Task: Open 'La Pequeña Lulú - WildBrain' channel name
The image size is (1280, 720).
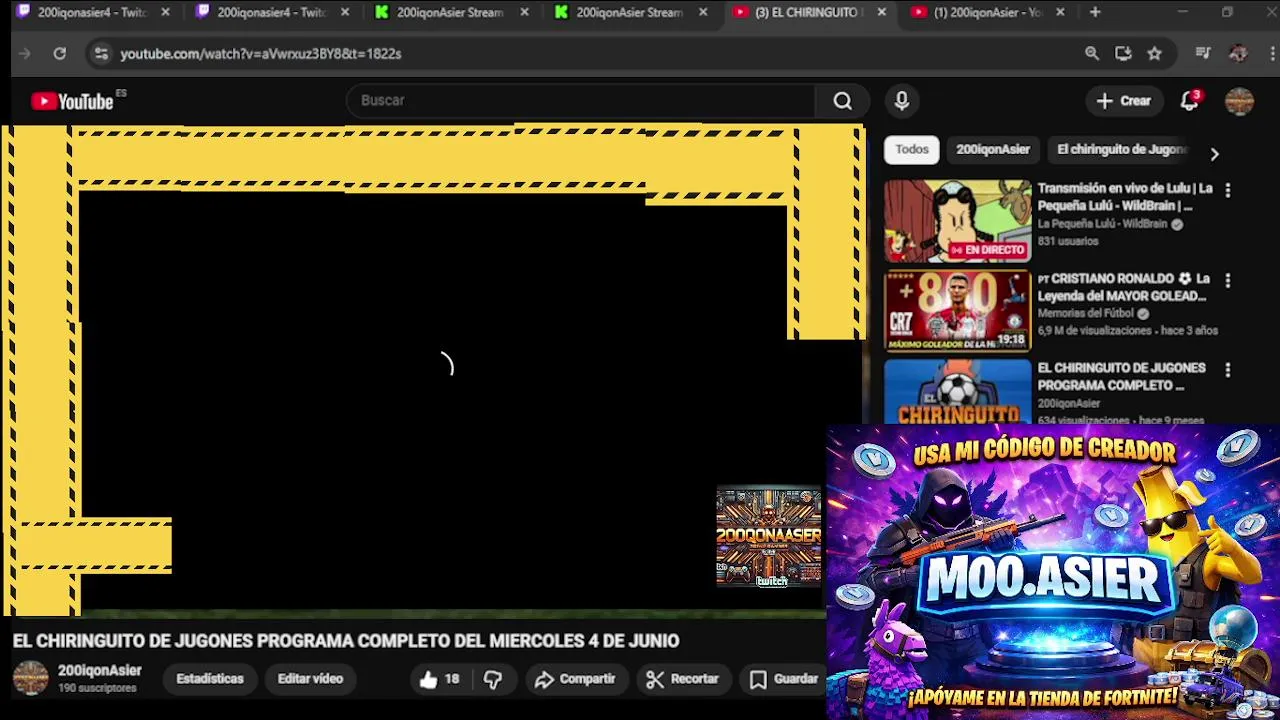Action: 1102,224
